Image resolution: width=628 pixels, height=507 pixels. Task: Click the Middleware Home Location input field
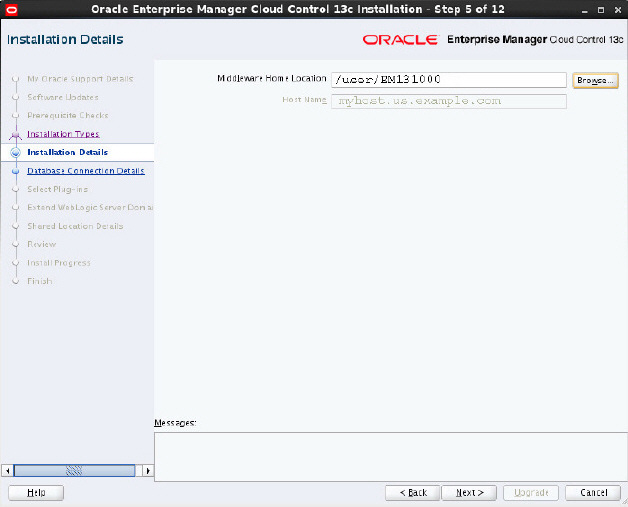(x=449, y=80)
